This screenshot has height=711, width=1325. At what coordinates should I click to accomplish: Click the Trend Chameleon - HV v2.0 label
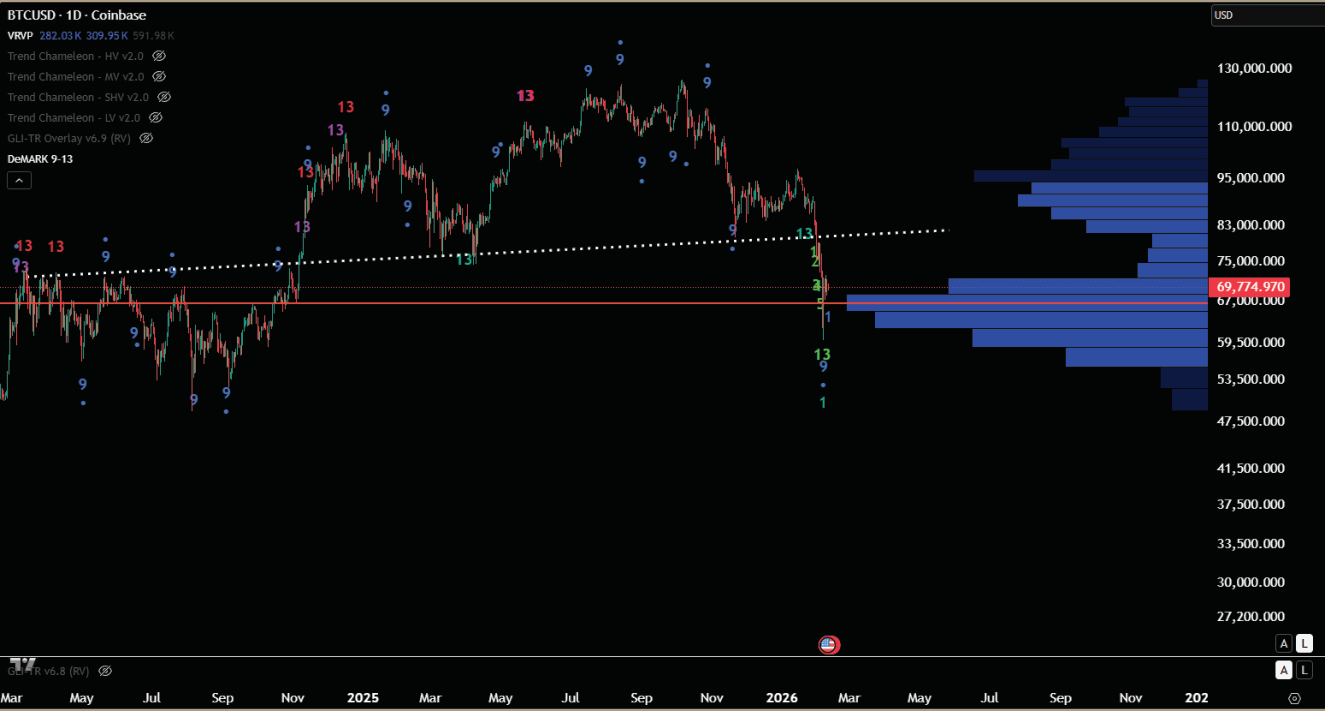(x=76, y=56)
